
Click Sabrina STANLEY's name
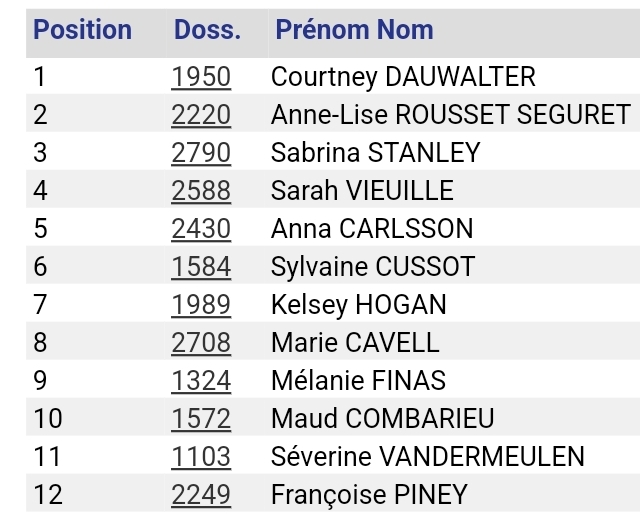point(375,153)
